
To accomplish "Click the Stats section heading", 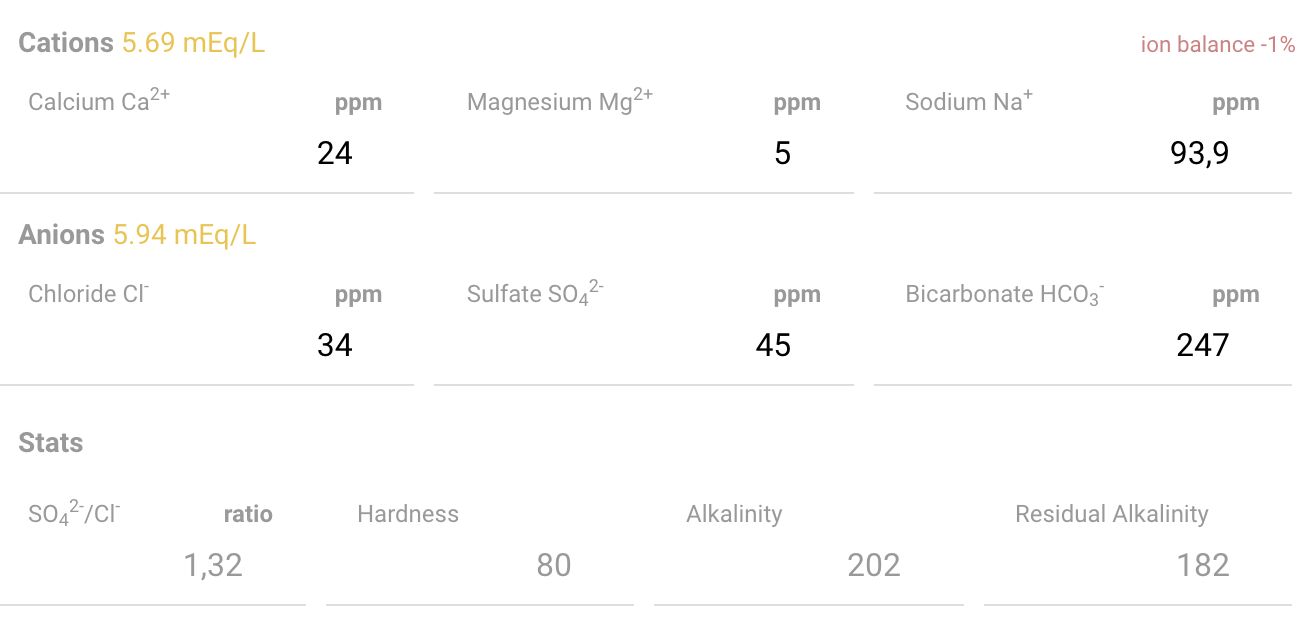I will coord(51,443).
